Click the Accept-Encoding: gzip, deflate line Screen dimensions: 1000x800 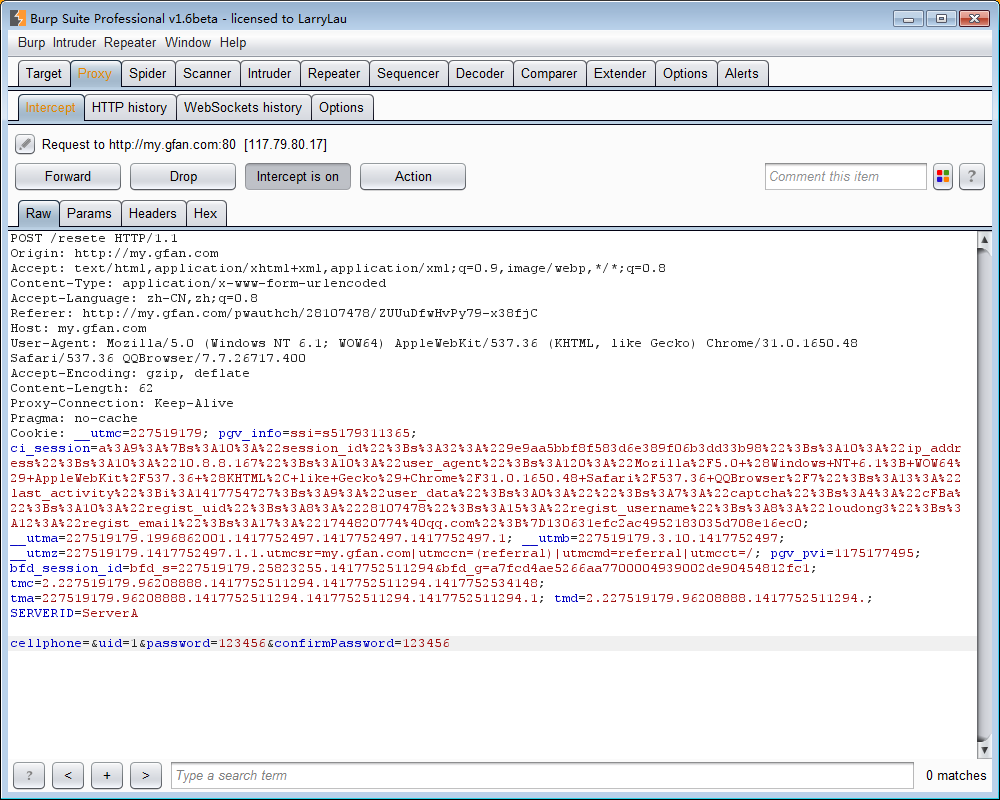point(130,373)
